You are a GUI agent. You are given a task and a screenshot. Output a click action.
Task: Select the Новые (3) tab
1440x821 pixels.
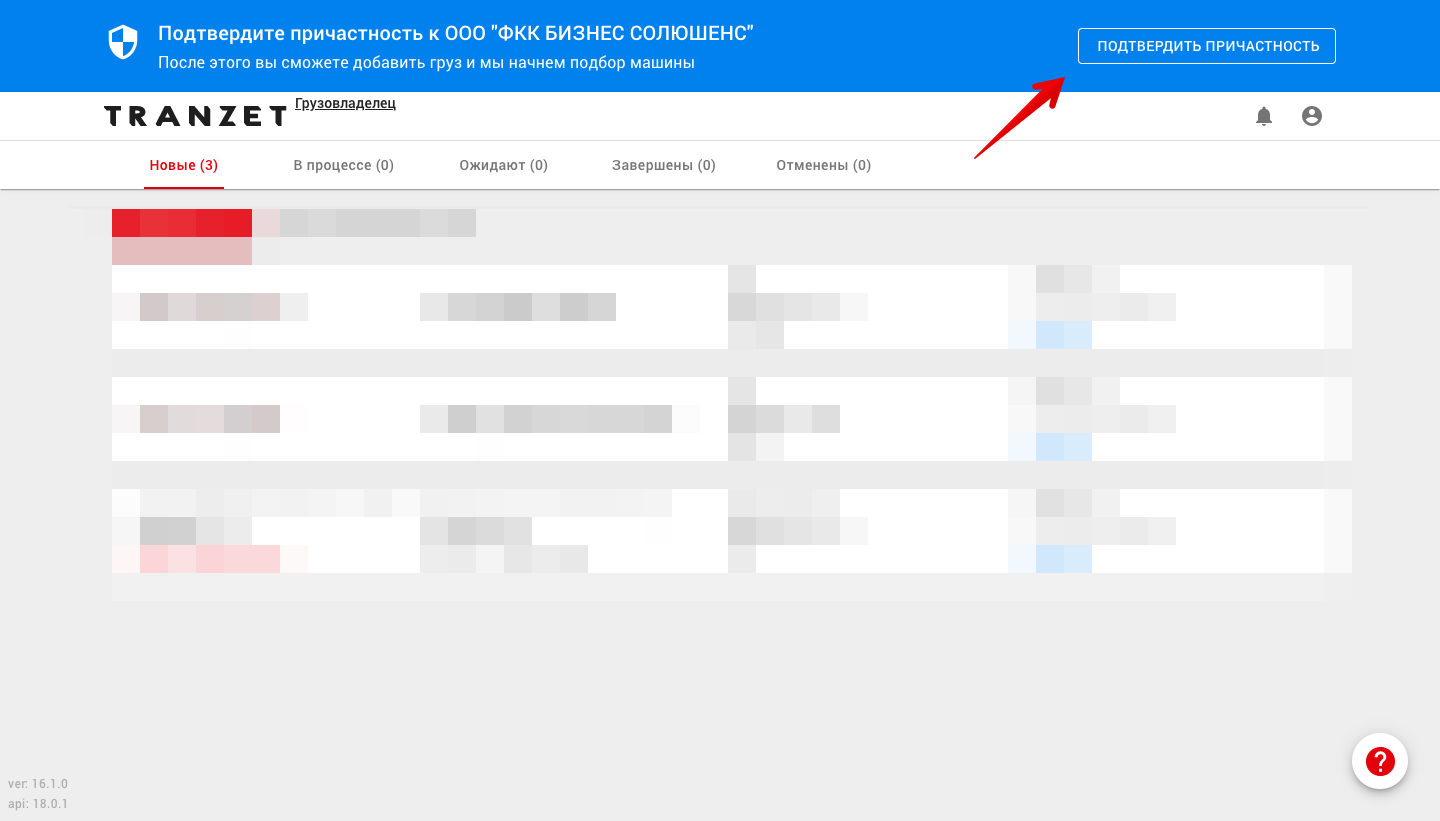184,165
